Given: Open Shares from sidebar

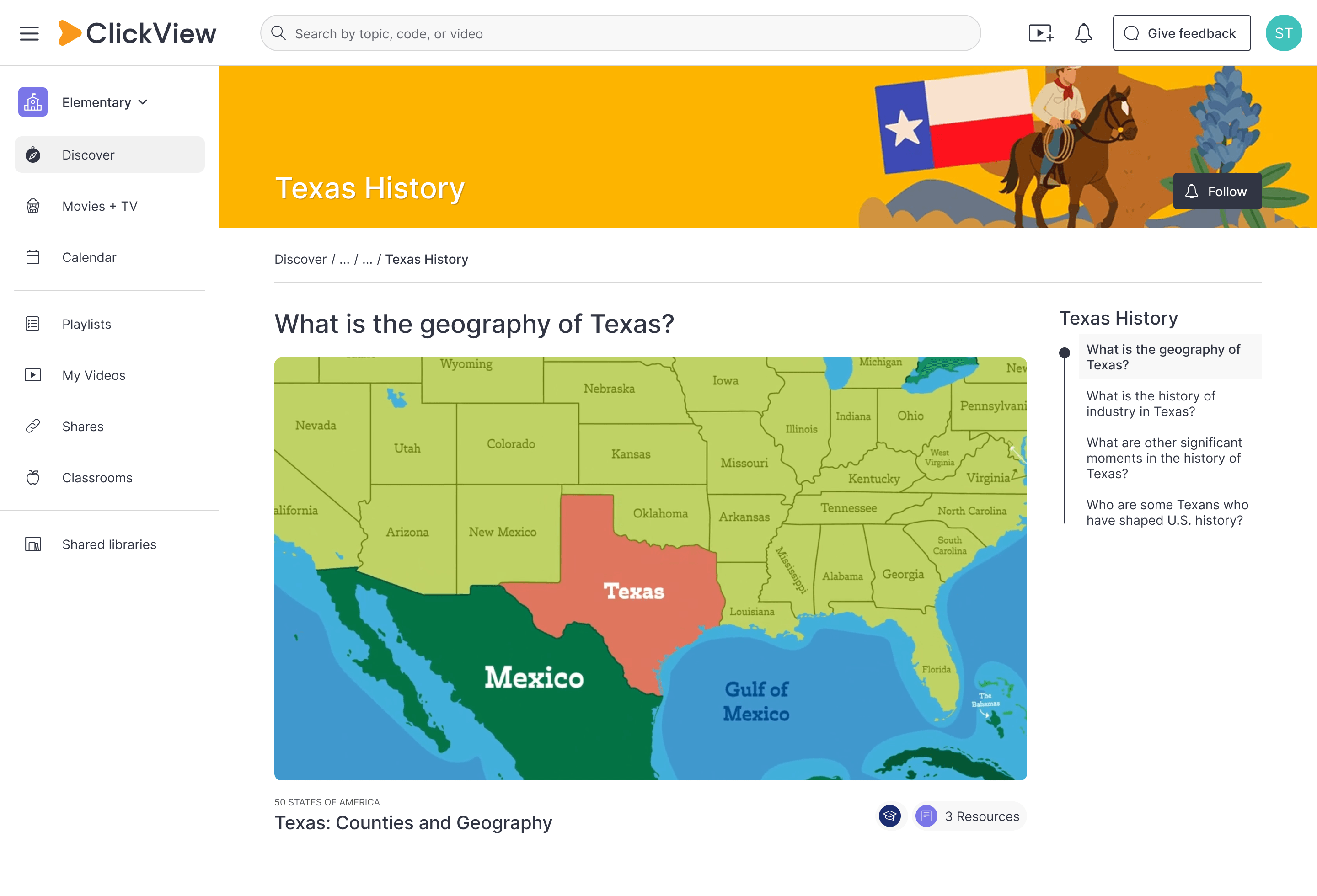Looking at the screenshot, I should [x=109, y=426].
